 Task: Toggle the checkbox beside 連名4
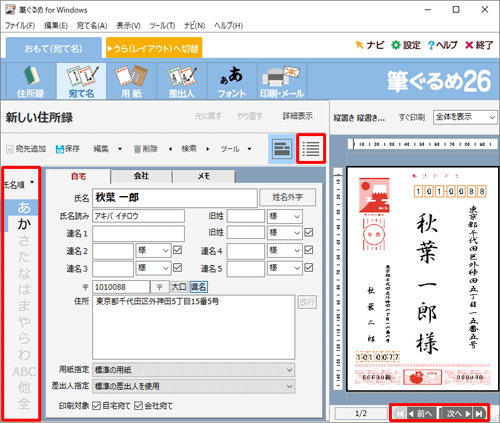pos(309,250)
